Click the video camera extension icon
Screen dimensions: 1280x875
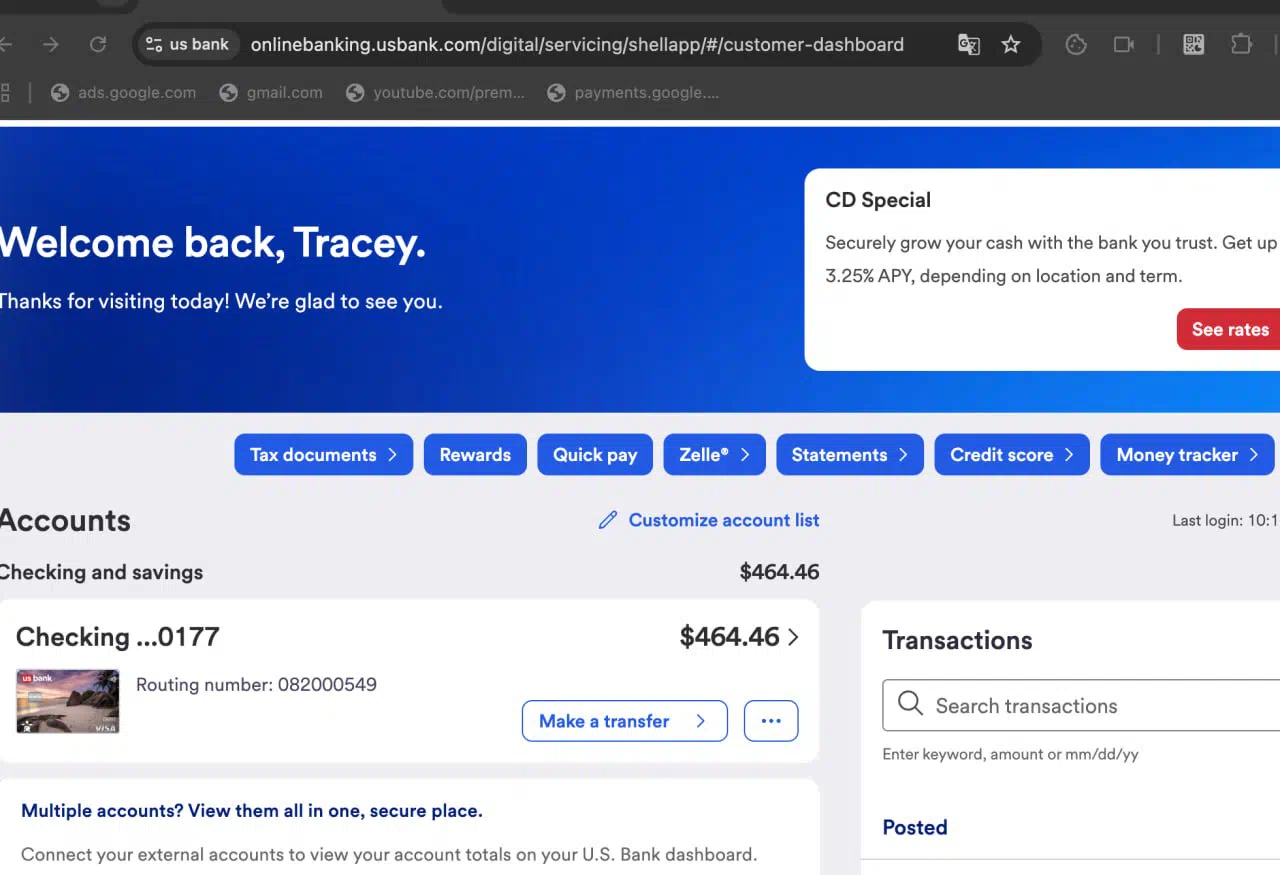[x=1124, y=44]
